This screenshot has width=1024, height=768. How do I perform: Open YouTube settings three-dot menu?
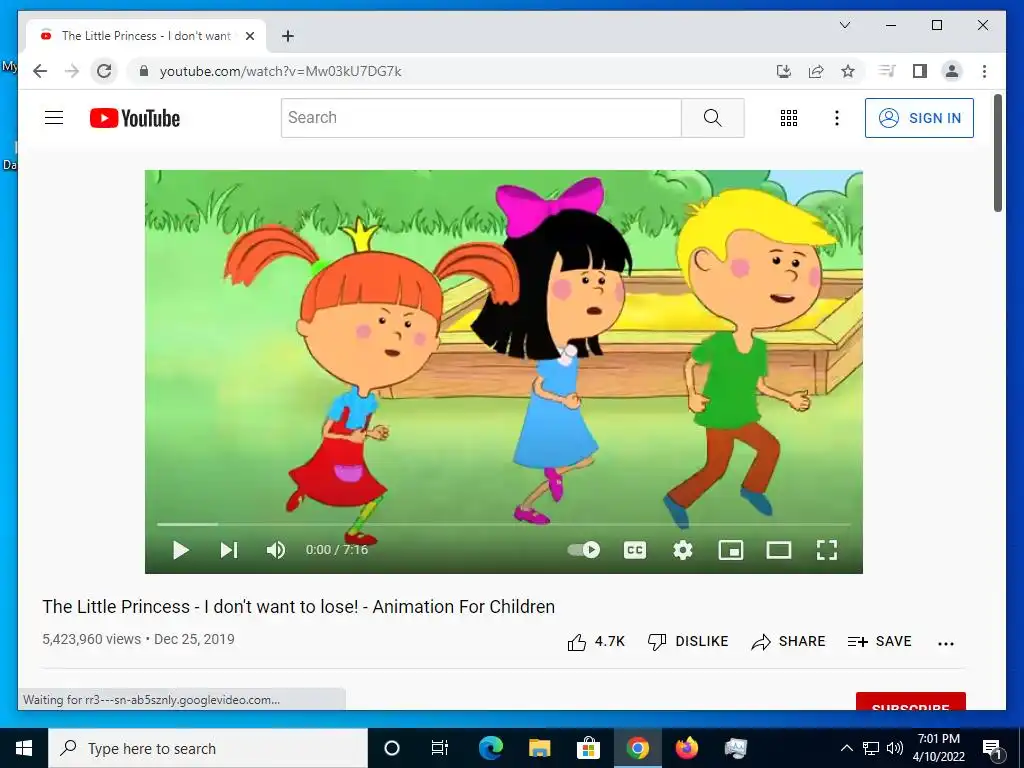click(837, 118)
